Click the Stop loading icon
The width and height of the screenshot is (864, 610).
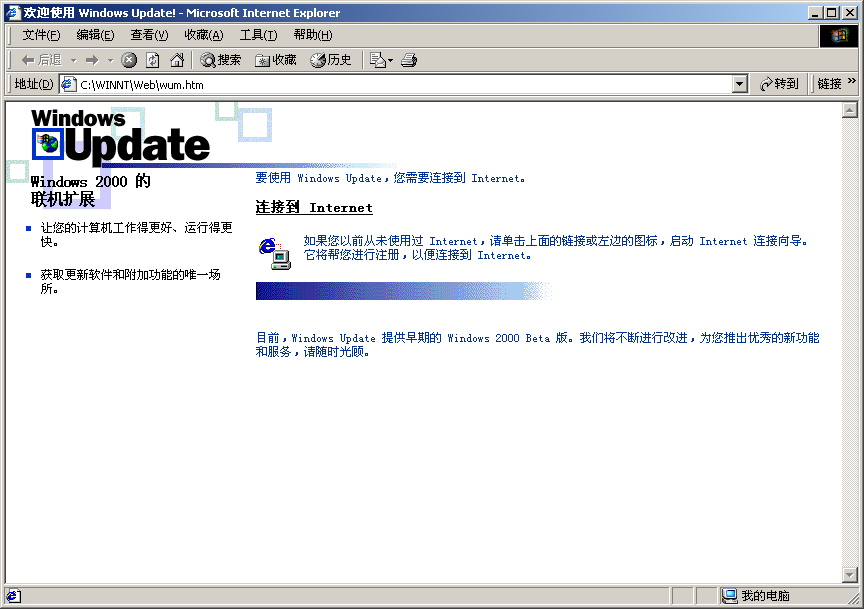pyautogui.click(x=129, y=60)
